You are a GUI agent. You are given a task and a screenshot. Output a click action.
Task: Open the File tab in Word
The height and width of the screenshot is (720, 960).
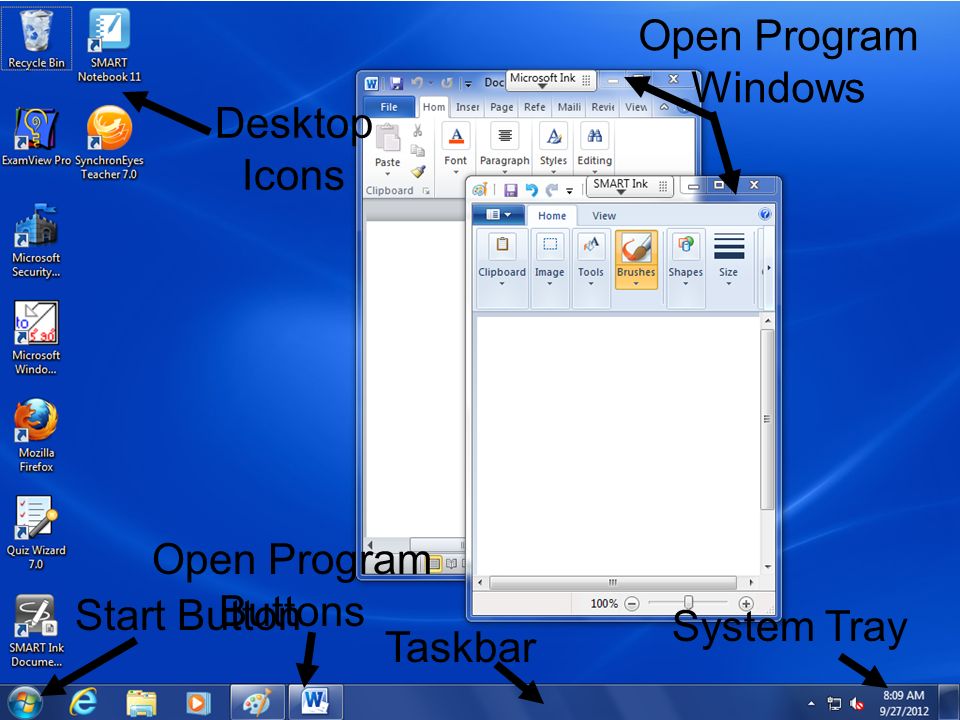point(389,106)
